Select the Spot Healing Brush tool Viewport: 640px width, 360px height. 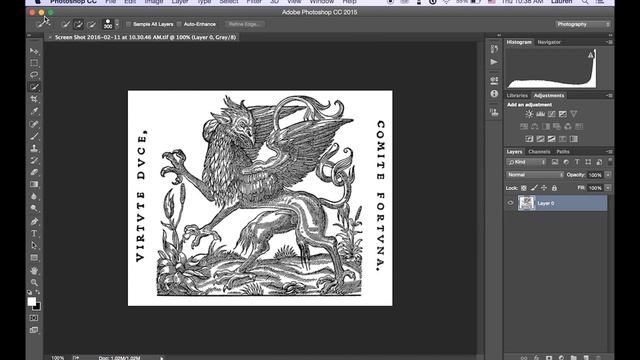[34, 124]
